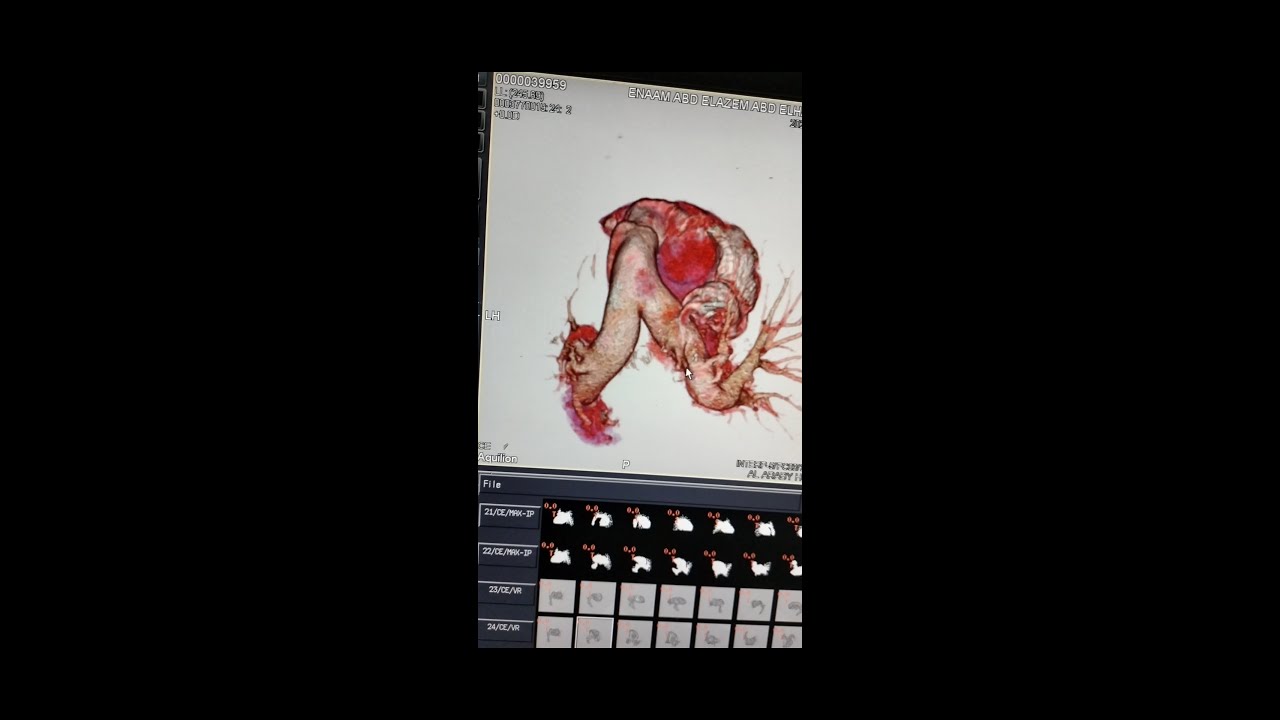Open sixth thumbnail in 23/CE/VR row
Image resolution: width=1280 pixels, height=720 pixels.
pos(755,604)
